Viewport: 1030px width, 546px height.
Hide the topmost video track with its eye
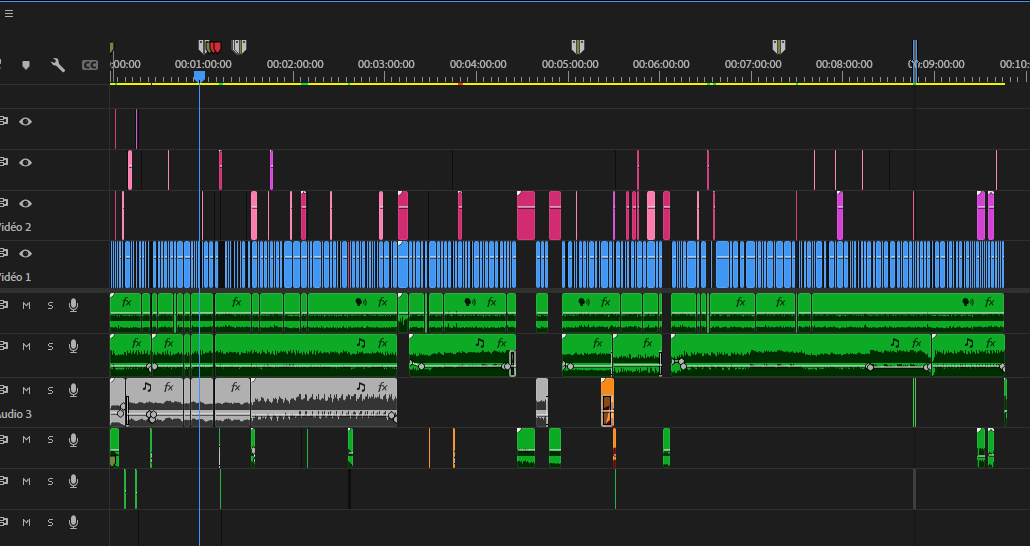pos(26,122)
